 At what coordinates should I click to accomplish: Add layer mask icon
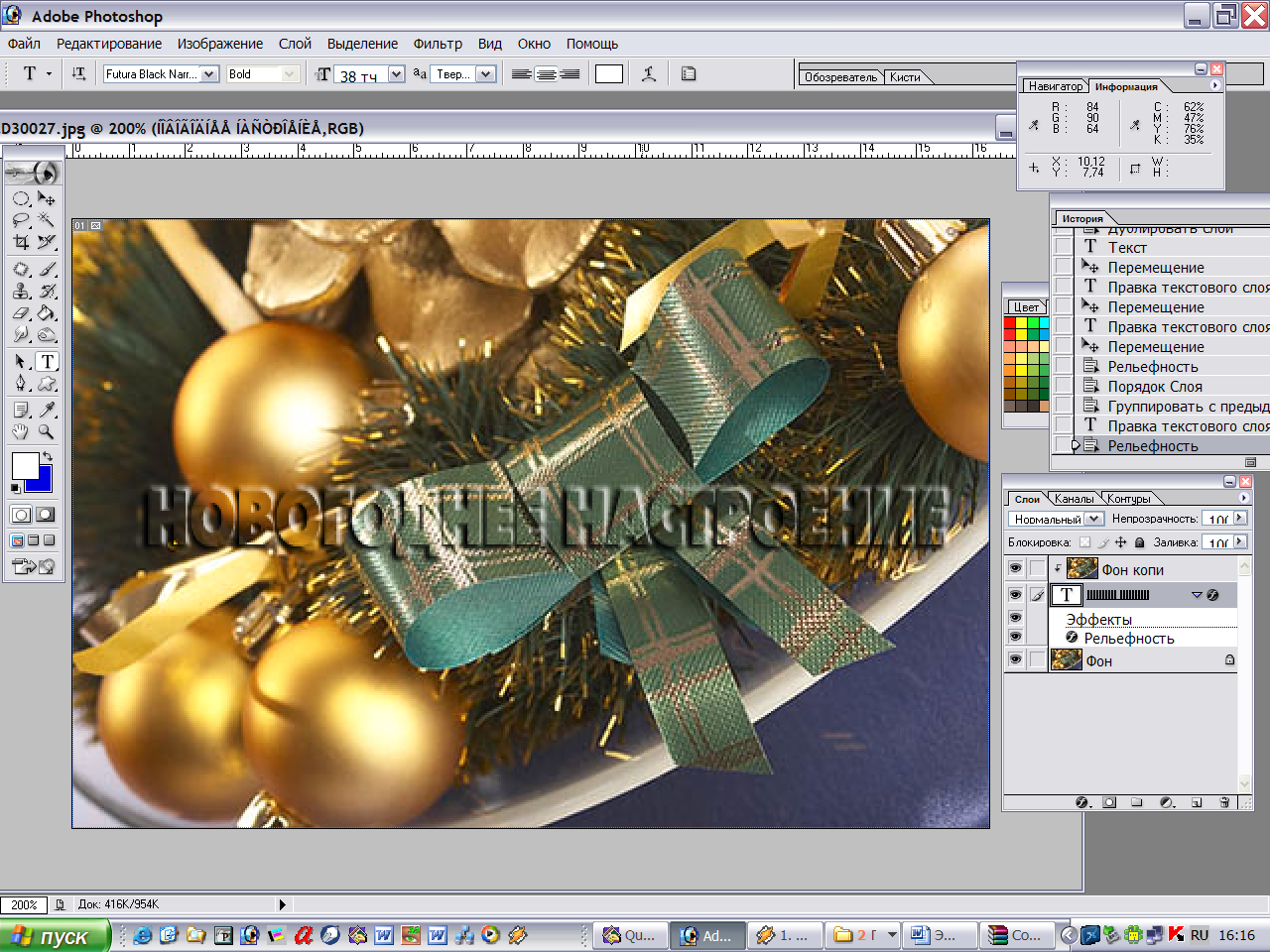pos(1109,802)
